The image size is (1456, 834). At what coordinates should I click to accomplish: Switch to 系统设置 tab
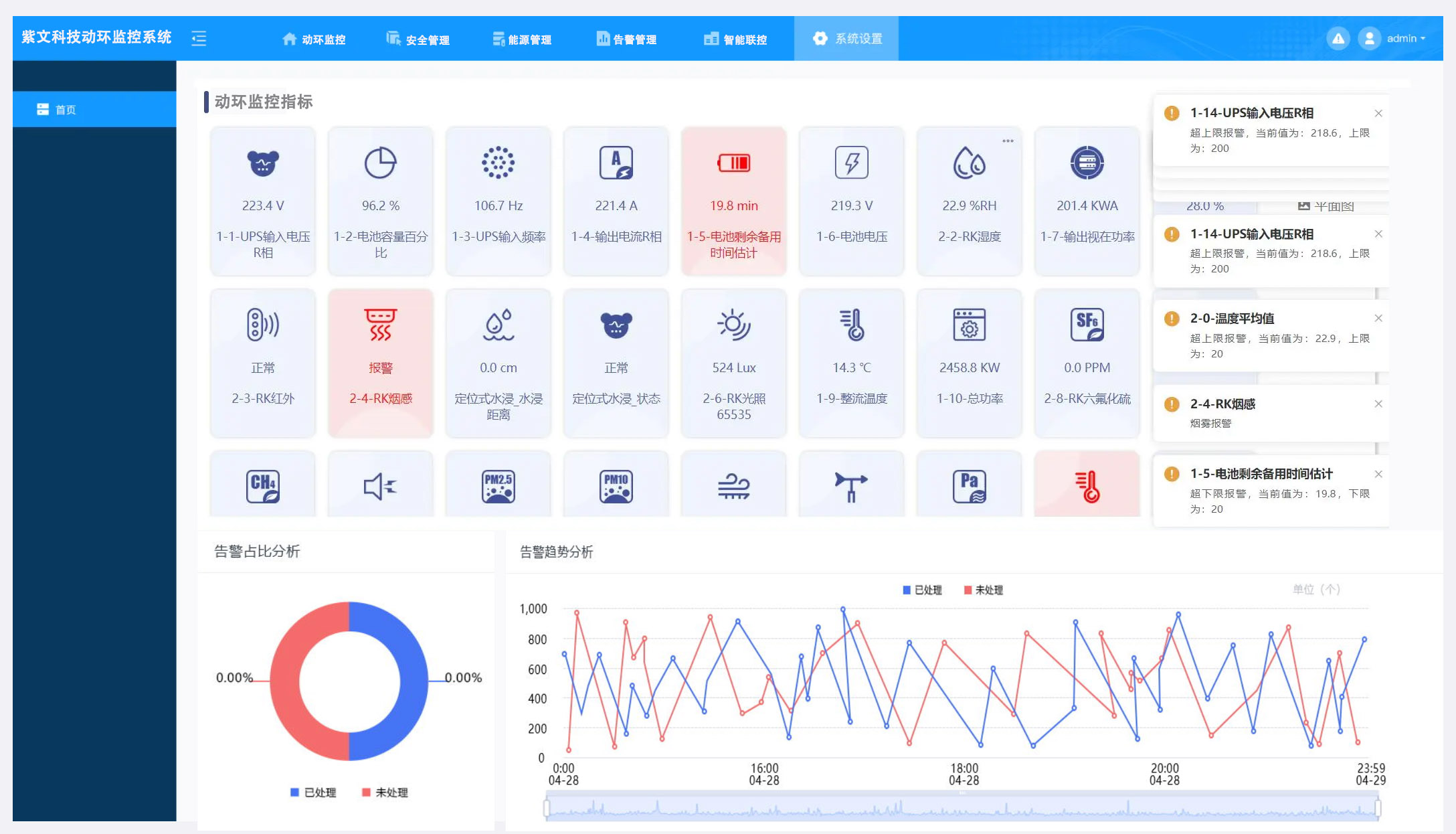click(846, 39)
